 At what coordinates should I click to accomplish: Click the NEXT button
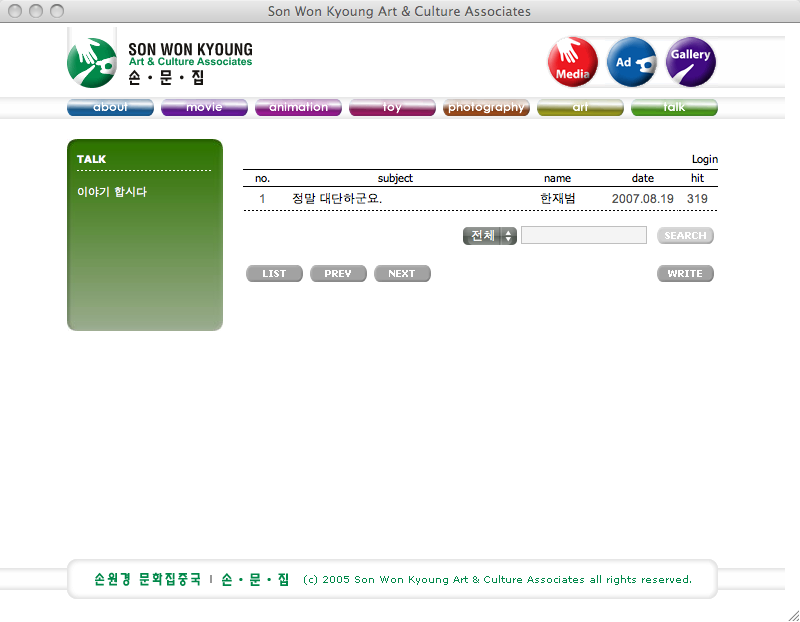402,274
